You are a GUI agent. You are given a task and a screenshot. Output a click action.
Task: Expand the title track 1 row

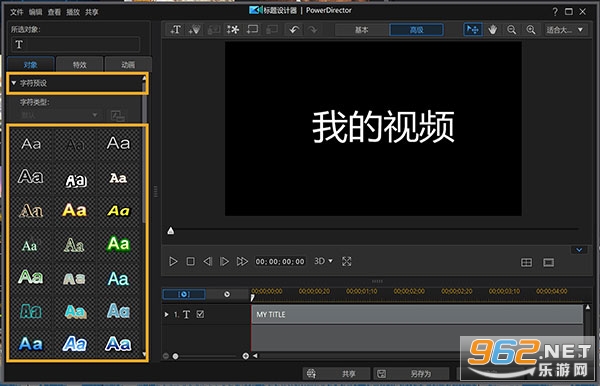click(166, 314)
